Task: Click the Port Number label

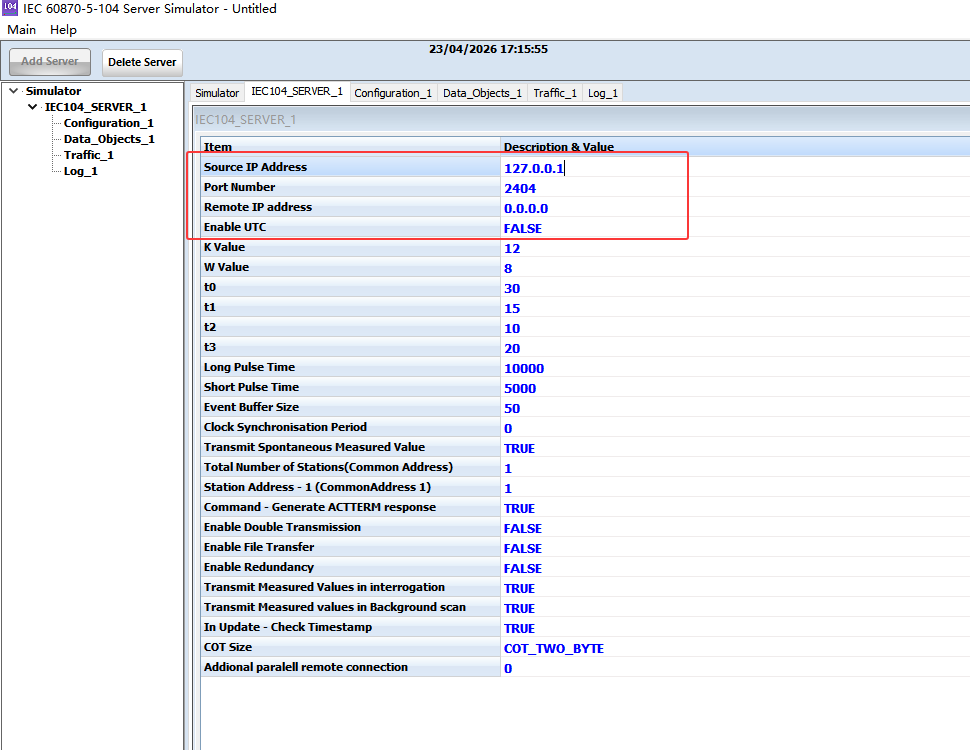Action: tap(239, 187)
